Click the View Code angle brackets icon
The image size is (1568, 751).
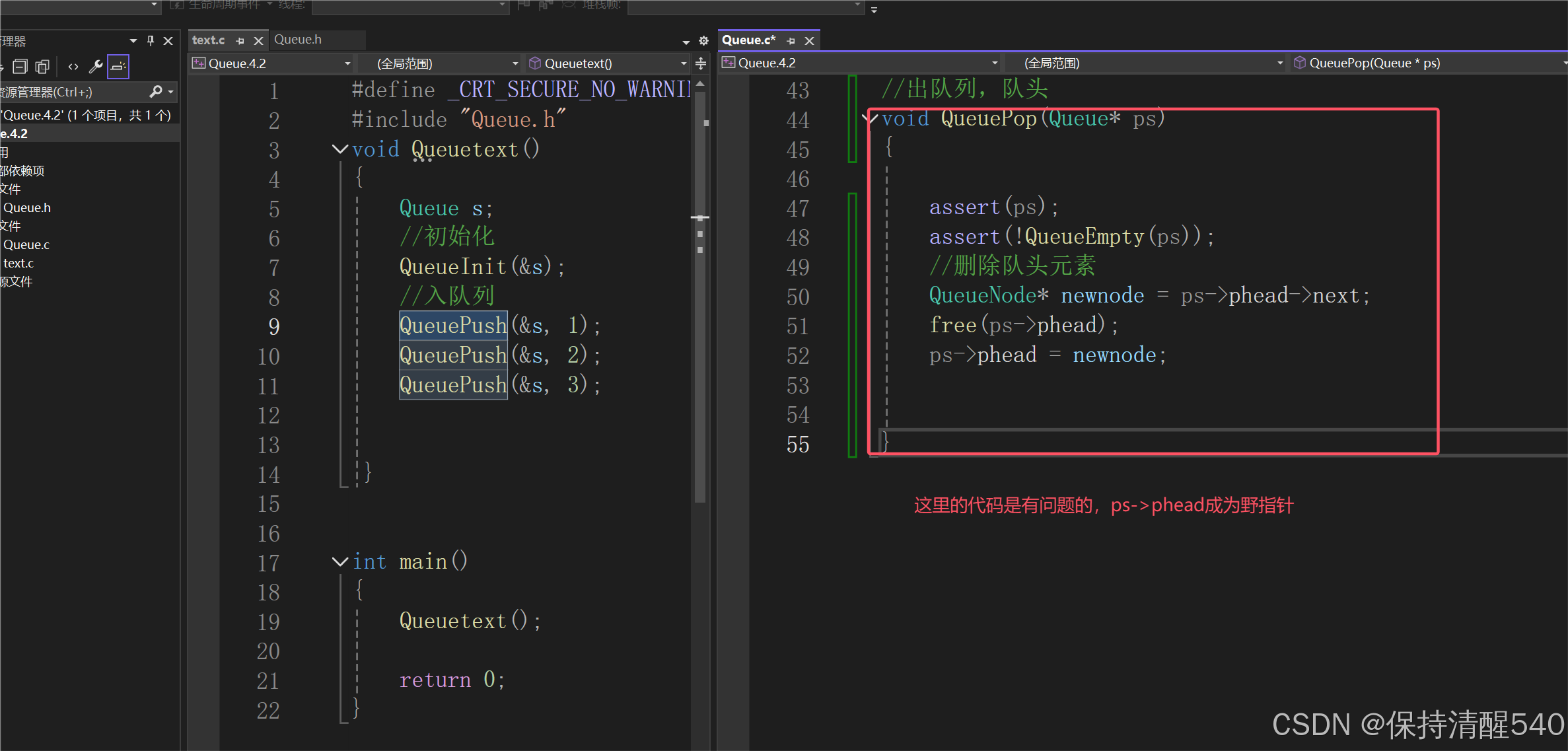[73, 67]
